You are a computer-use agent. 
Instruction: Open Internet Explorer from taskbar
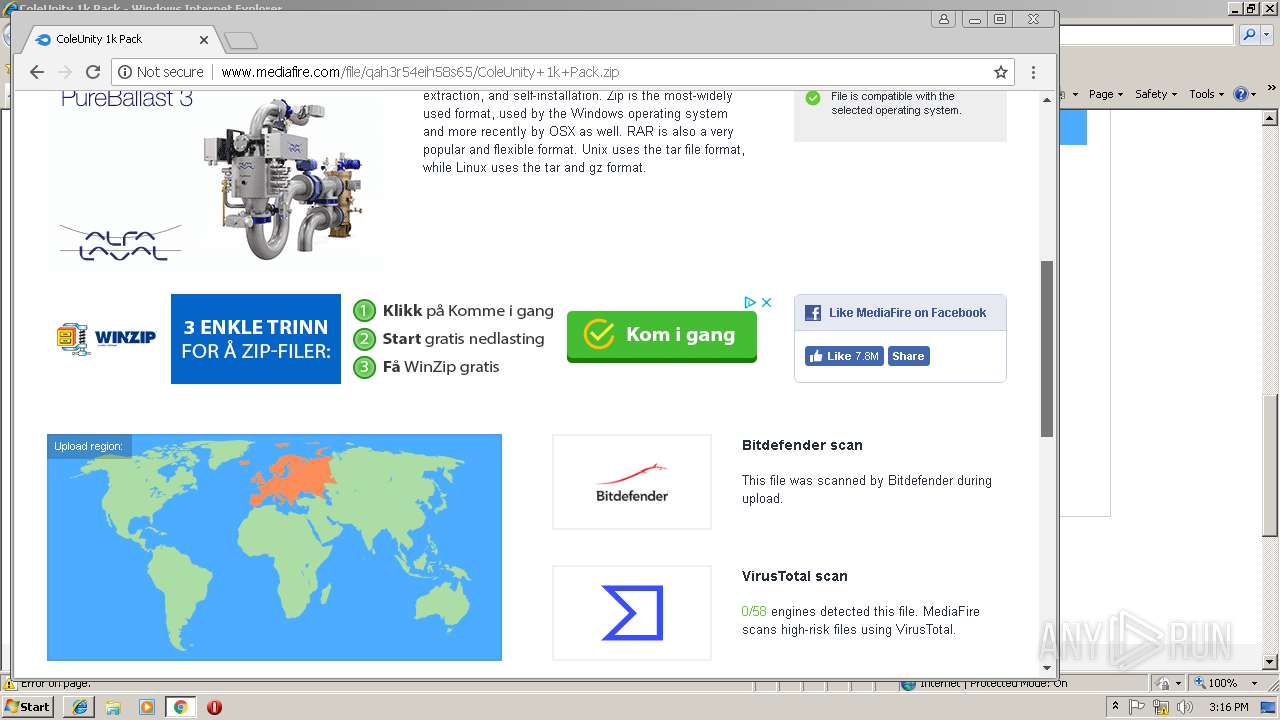[80, 707]
